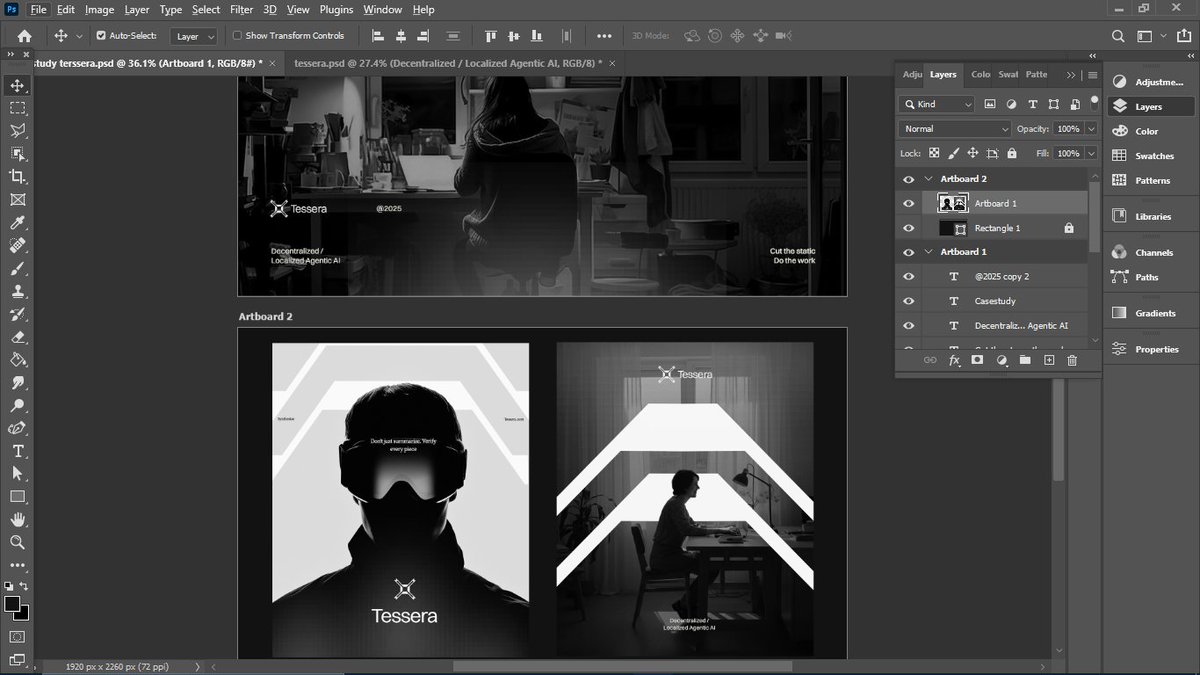
Task: Hide the Rectangle 1 layer
Action: click(908, 228)
